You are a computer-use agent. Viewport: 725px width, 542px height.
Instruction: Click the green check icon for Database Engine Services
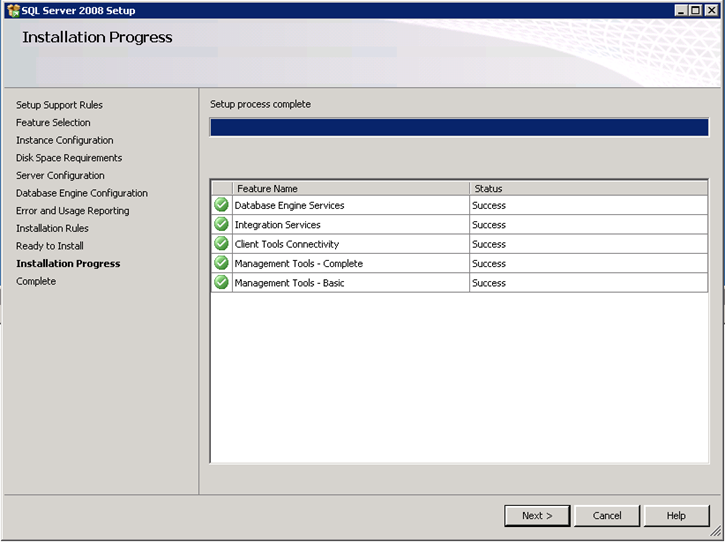[221, 204]
